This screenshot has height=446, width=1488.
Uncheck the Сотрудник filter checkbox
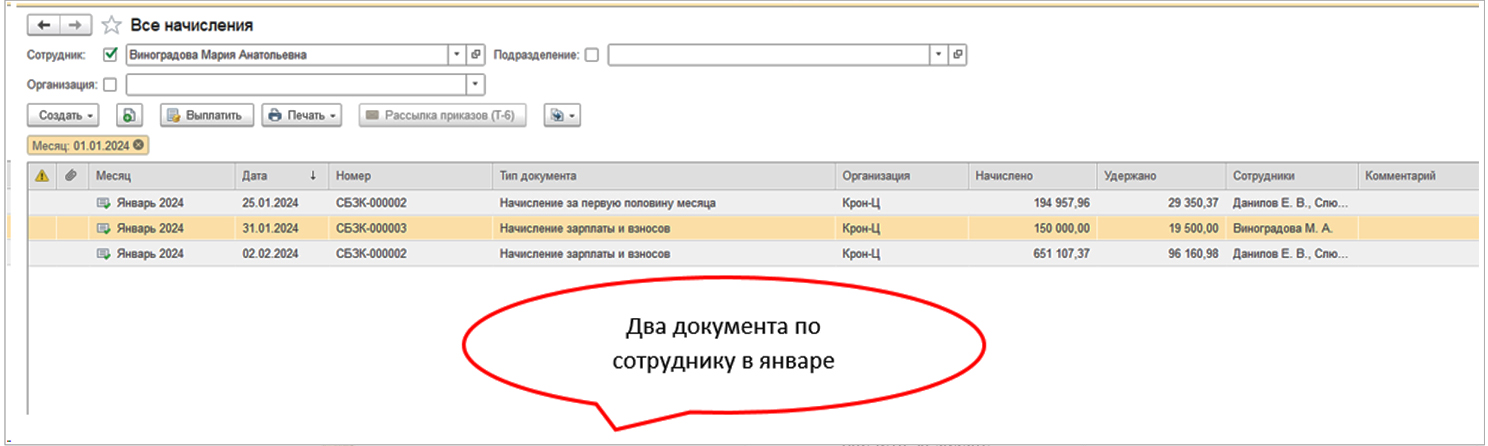point(111,55)
